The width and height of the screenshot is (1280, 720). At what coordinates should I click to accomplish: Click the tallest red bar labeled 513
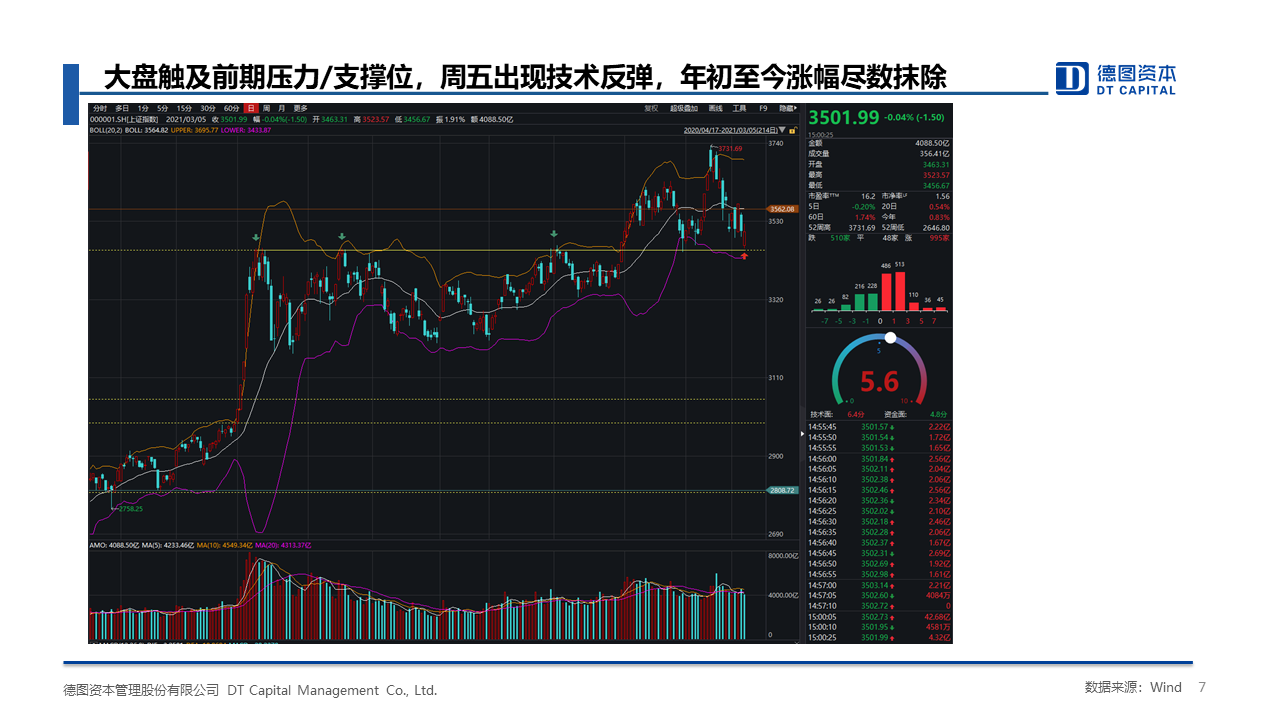(x=899, y=291)
